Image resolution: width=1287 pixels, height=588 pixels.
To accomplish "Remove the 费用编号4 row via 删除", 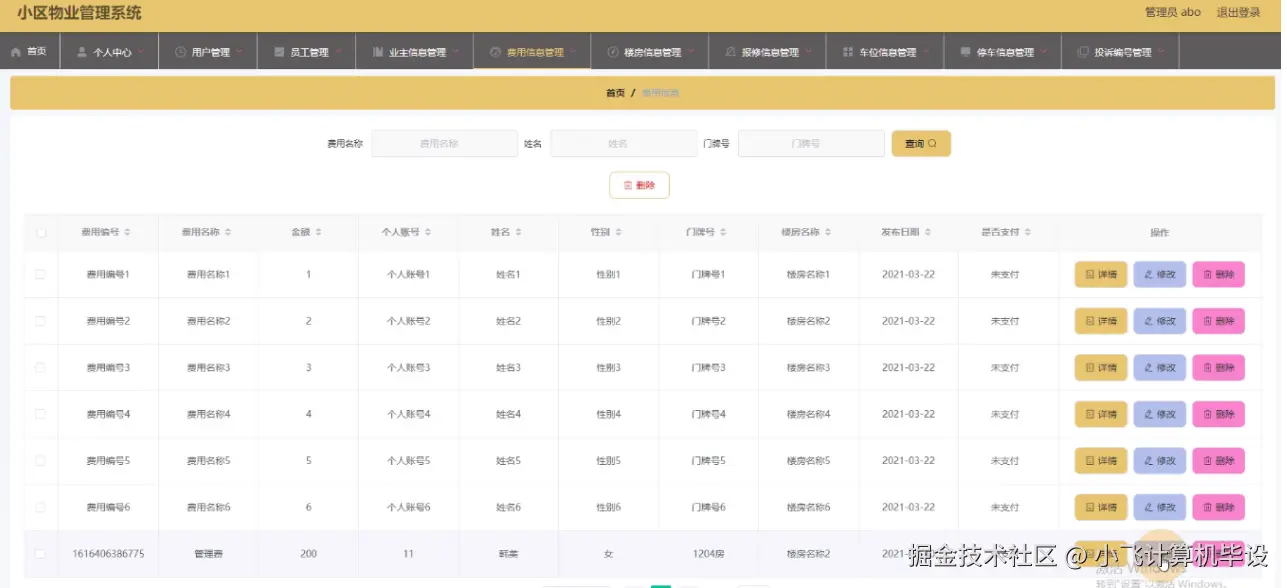I will click(1218, 414).
